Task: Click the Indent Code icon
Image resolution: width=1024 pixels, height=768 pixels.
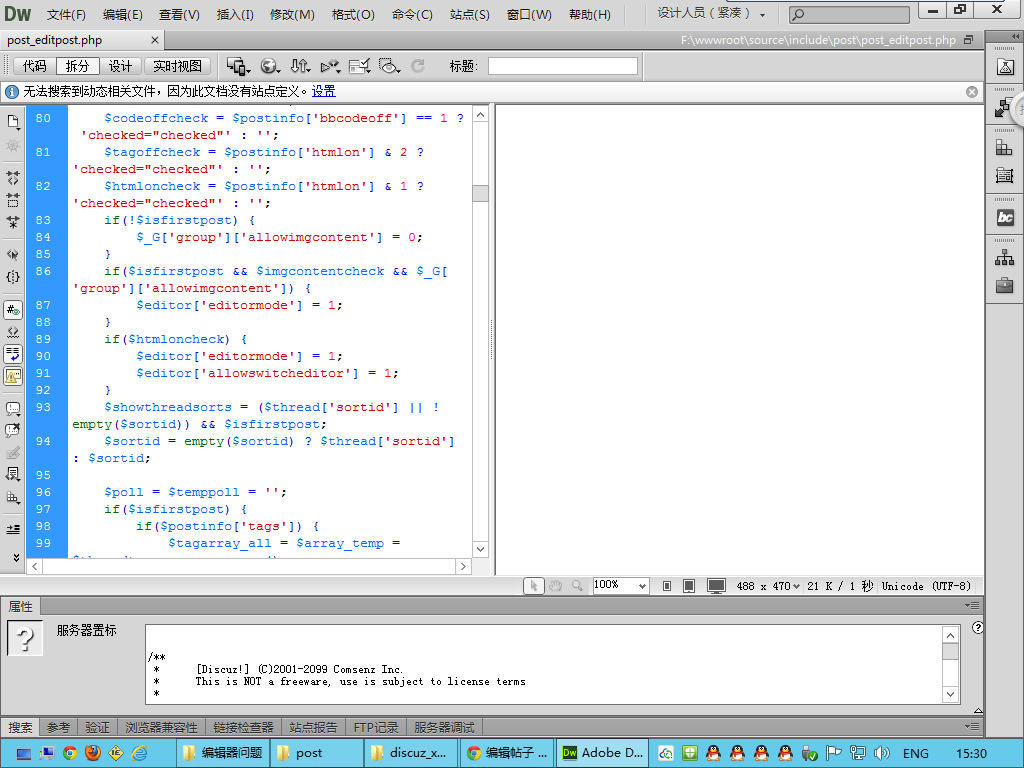Action: click(13, 530)
